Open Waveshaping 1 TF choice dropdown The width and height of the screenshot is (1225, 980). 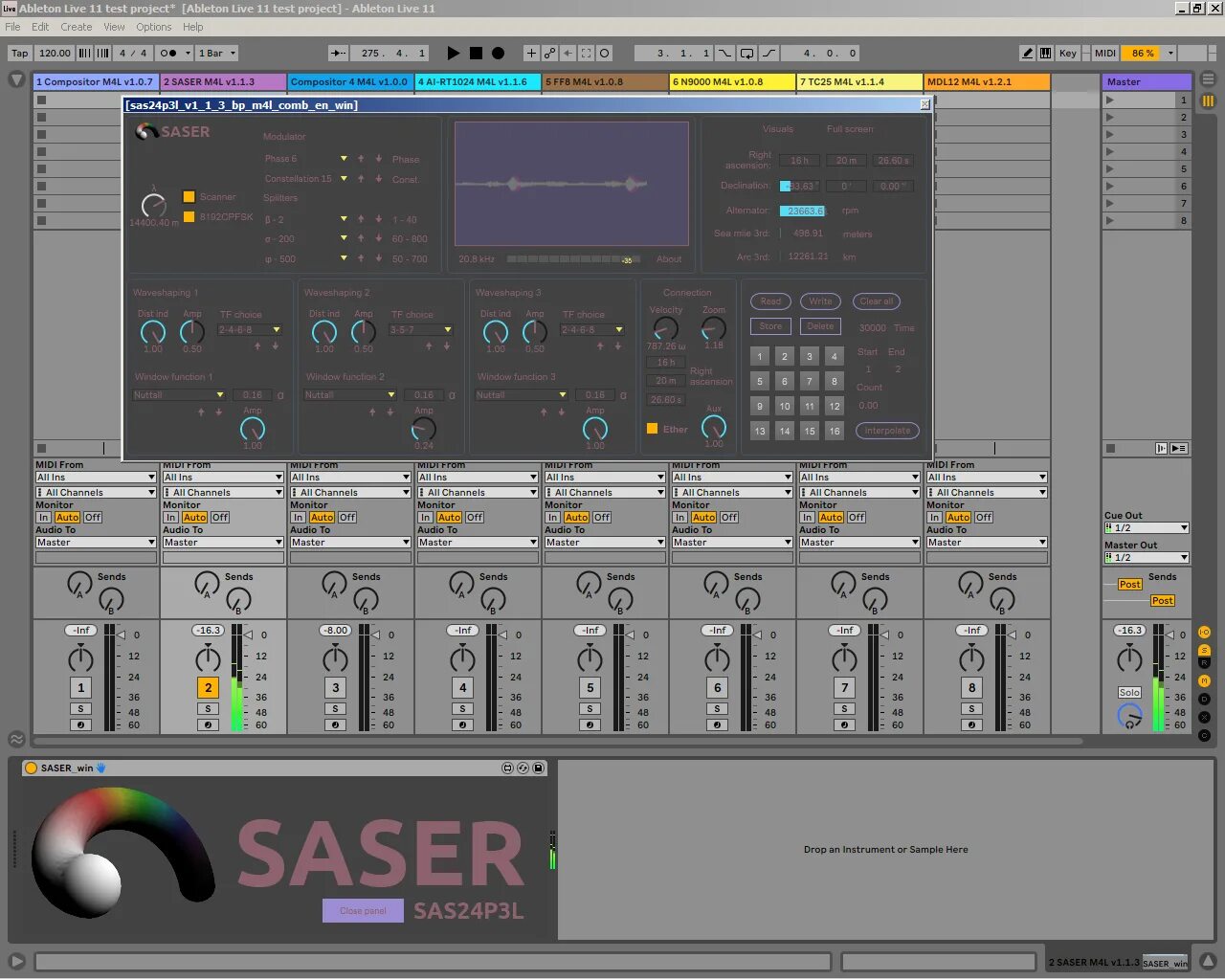click(x=249, y=329)
